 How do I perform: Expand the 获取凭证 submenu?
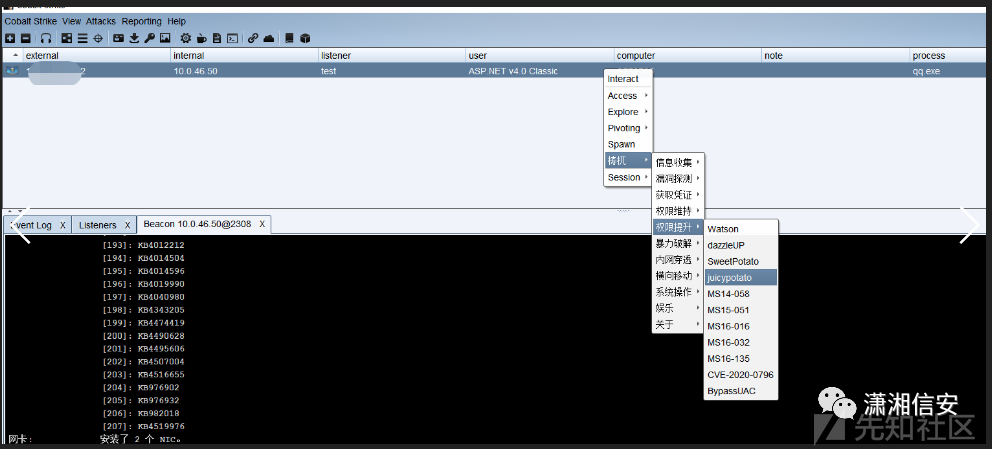pos(678,195)
